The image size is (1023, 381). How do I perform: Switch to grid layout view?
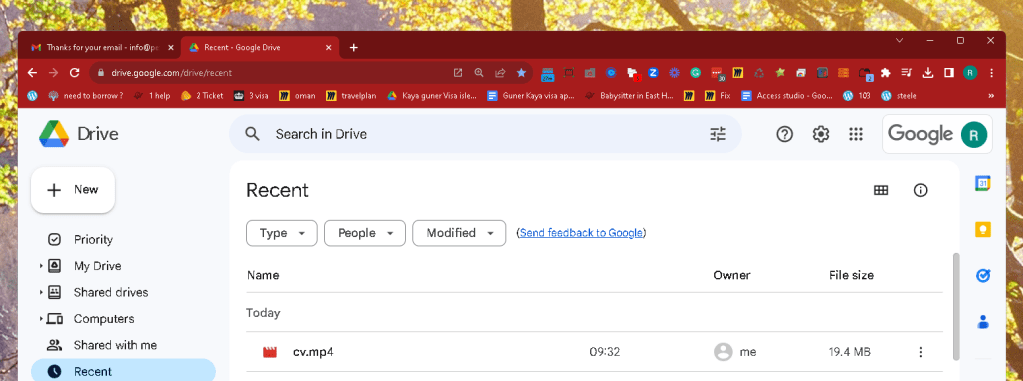[881, 190]
